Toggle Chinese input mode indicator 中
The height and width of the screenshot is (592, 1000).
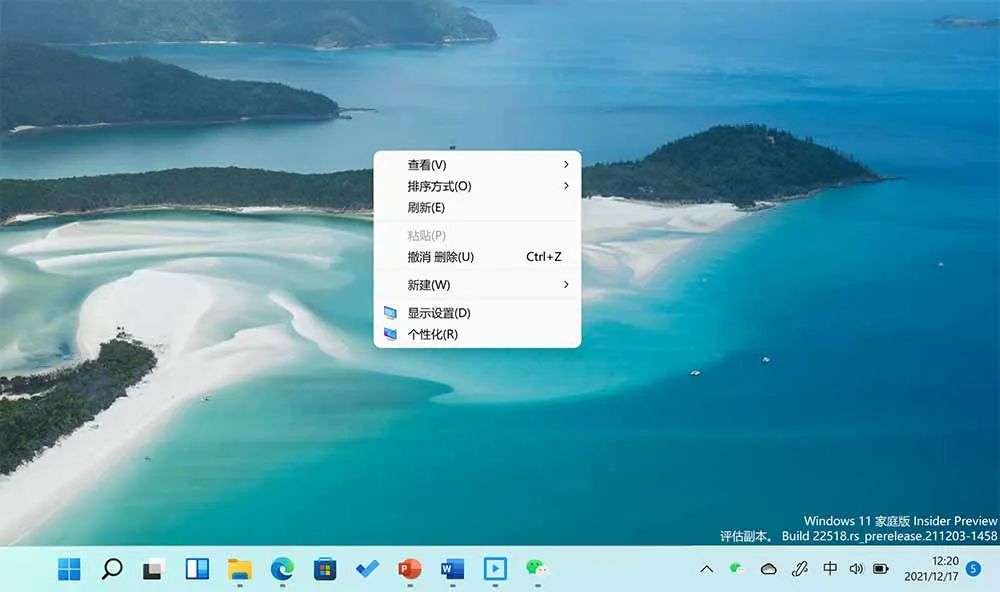coord(830,568)
